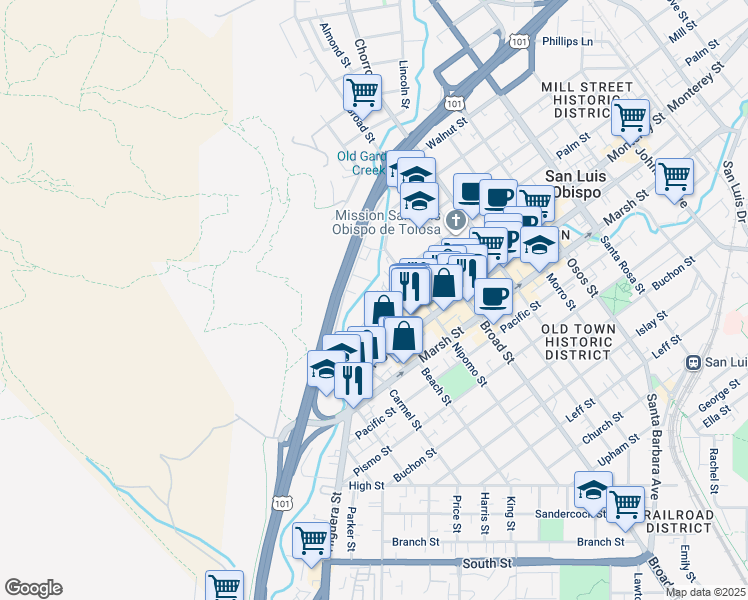Viewport: 748px width, 600px height.
Task: Click the US 101 highway shield near Phillips Ln
Action: 517,41
